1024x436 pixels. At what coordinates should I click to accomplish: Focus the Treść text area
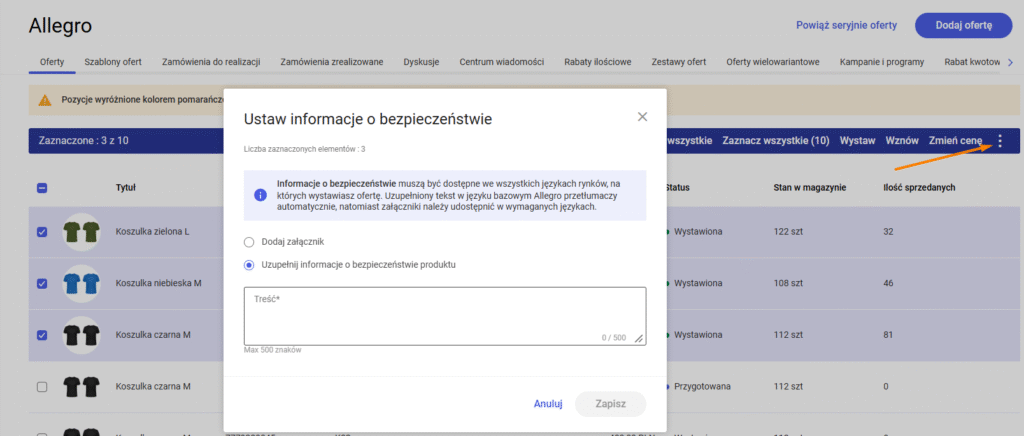445,316
